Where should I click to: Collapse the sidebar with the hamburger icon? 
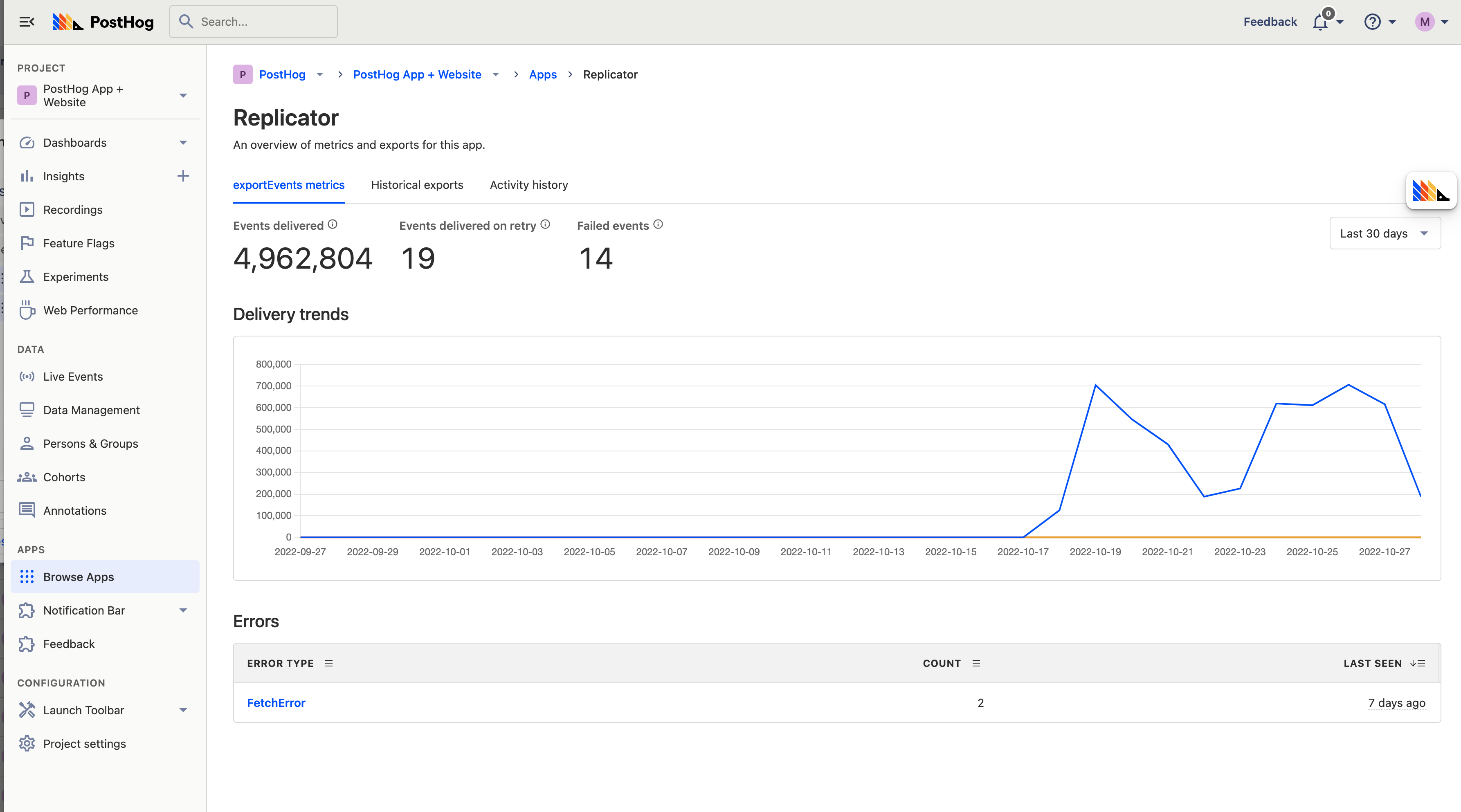pos(27,22)
